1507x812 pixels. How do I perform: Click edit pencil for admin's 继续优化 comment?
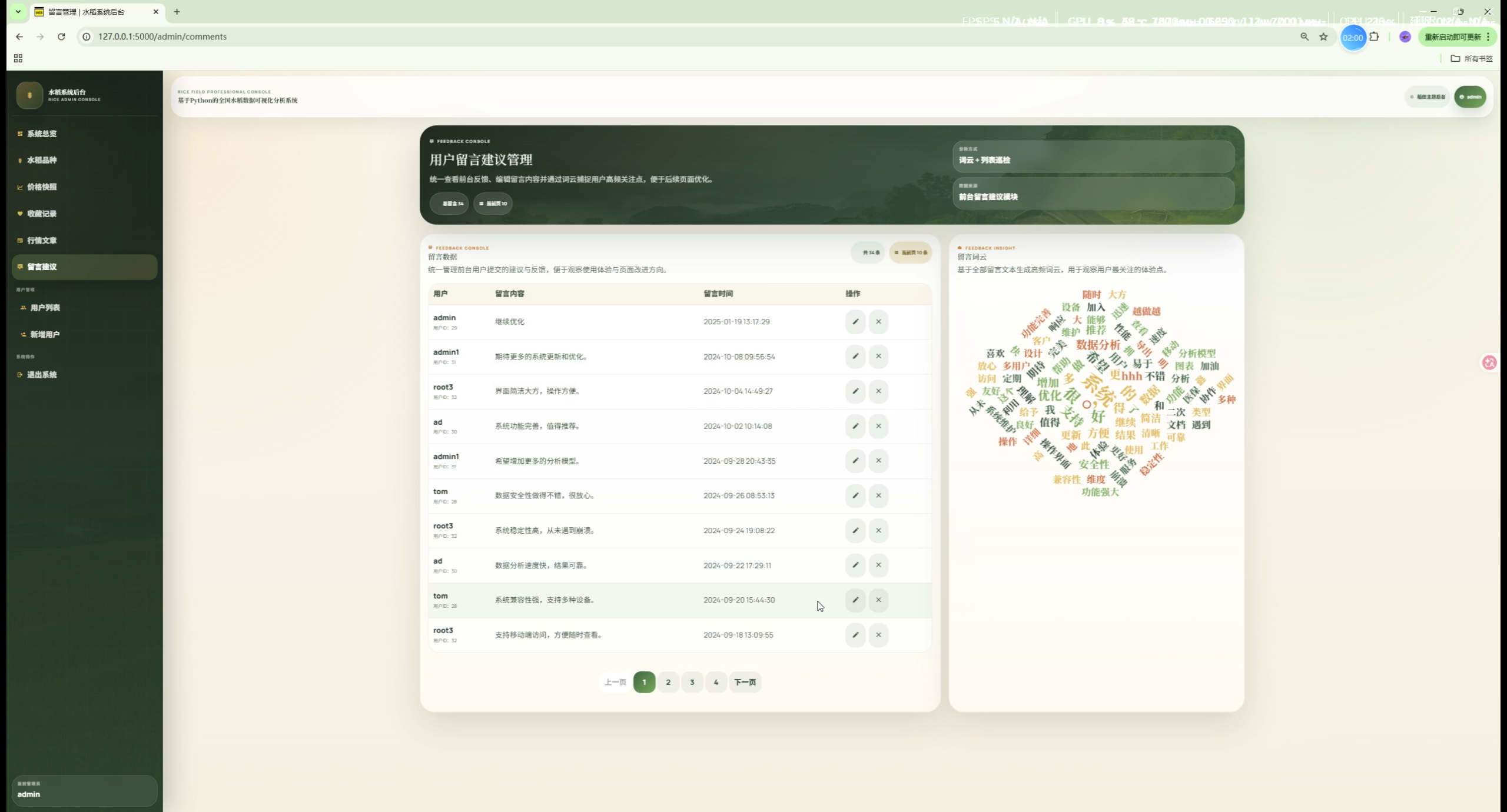pyautogui.click(x=855, y=322)
